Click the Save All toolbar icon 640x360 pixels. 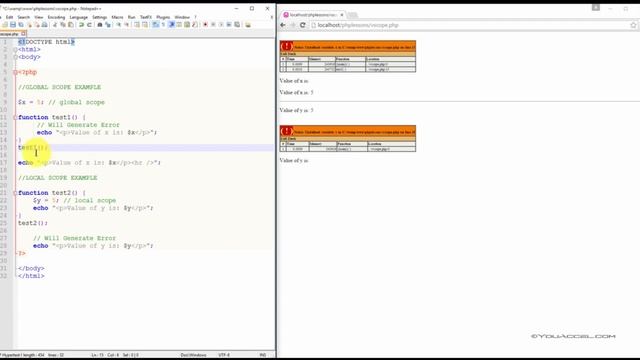point(21,25)
